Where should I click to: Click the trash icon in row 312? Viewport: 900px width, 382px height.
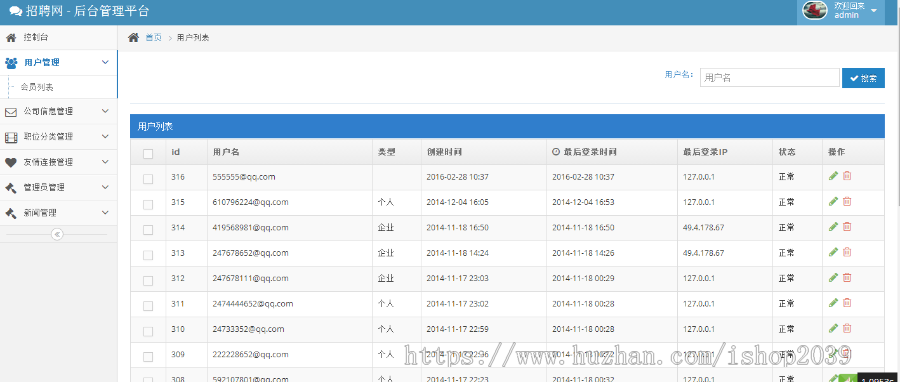[x=847, y=278]
